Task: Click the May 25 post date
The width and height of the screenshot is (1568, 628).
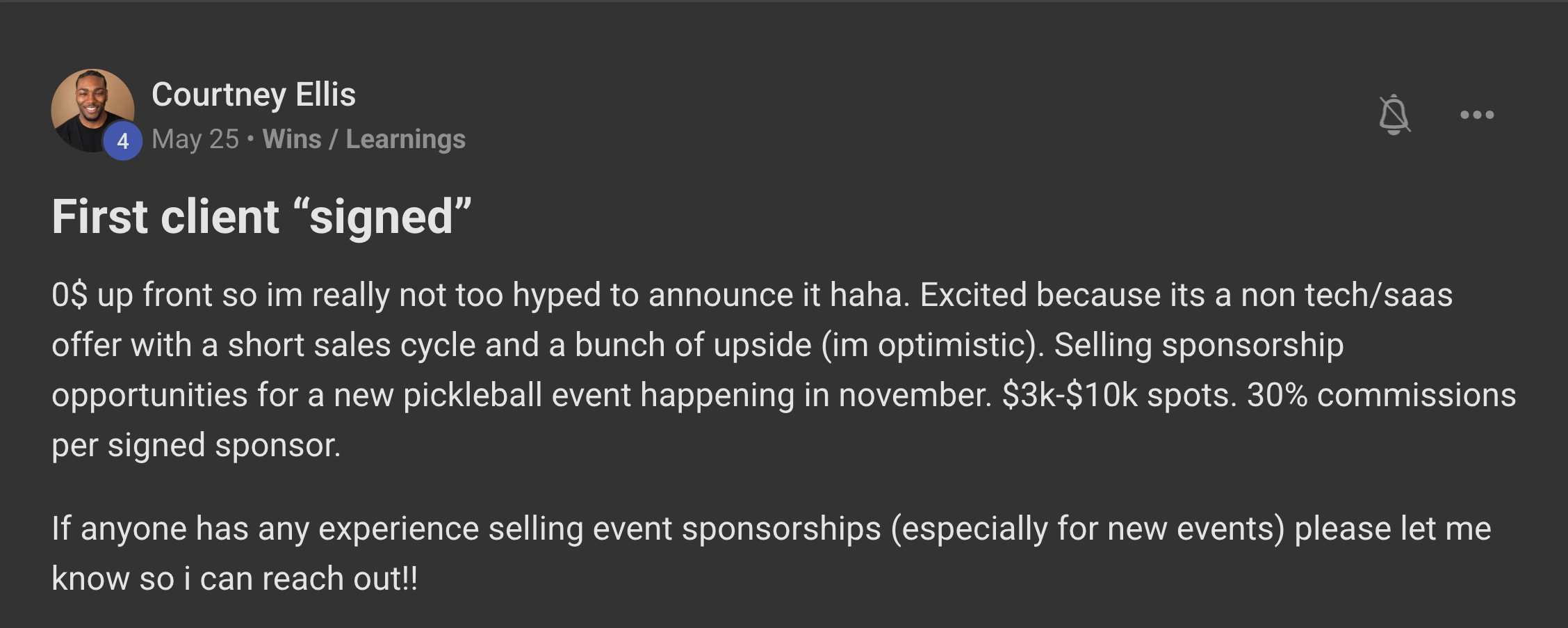Action: click(195, 139)
